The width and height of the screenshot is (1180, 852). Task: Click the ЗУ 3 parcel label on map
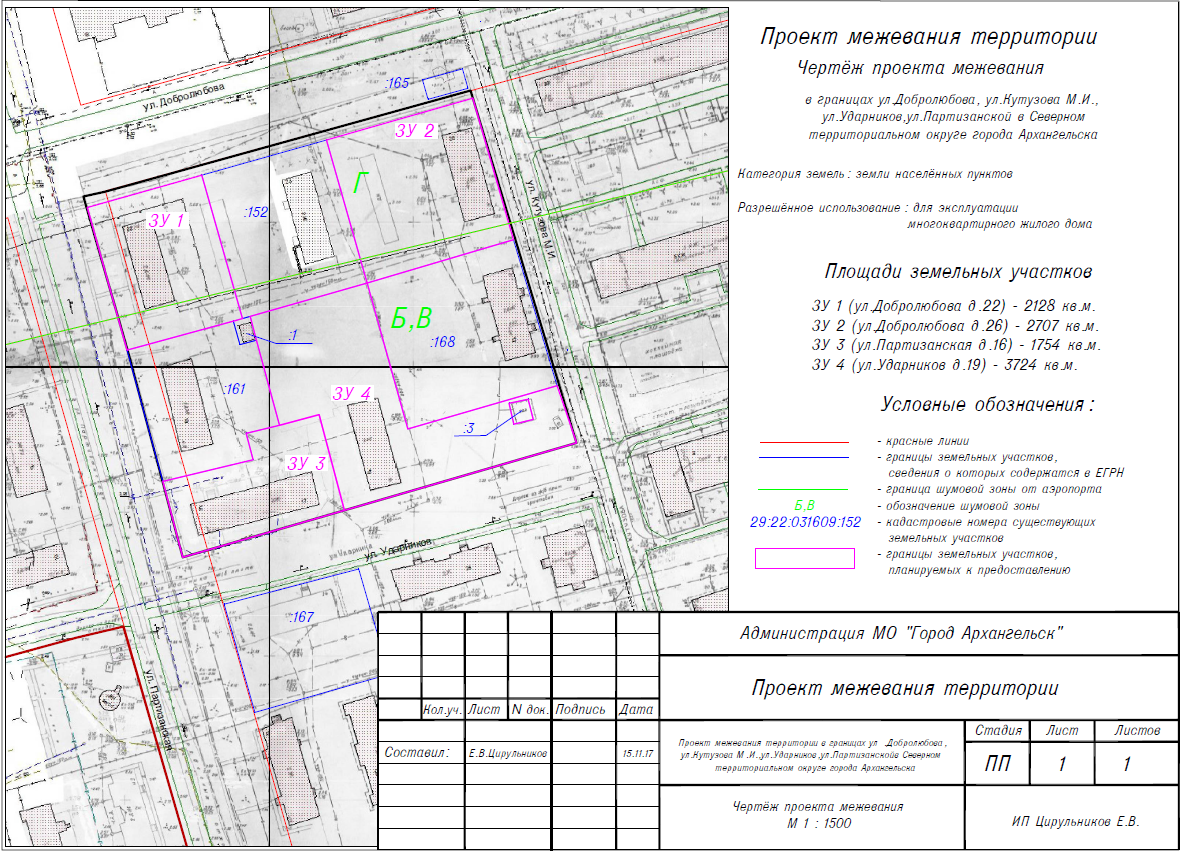pyautogui.click(x=306, y=463)
